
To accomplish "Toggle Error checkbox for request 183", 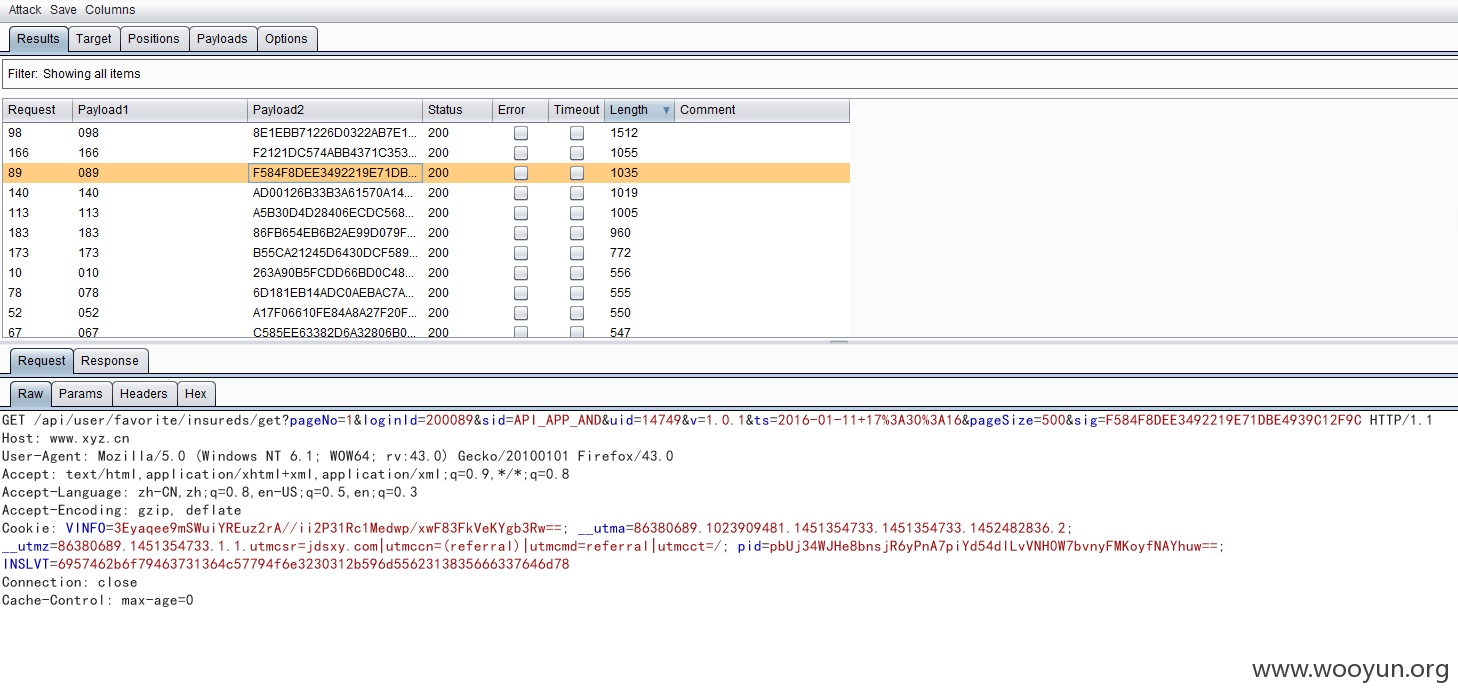I will point(521,233).
